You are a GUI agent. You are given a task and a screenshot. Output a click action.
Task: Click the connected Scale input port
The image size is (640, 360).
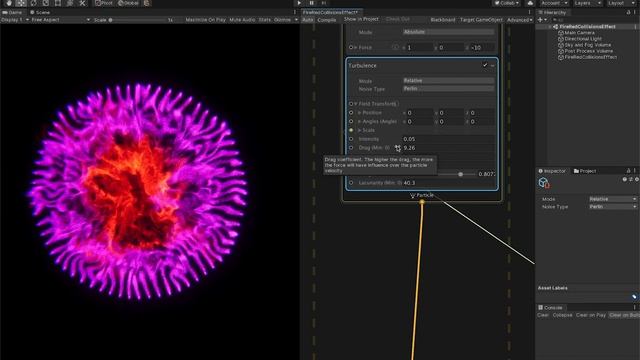pos(351,130)
